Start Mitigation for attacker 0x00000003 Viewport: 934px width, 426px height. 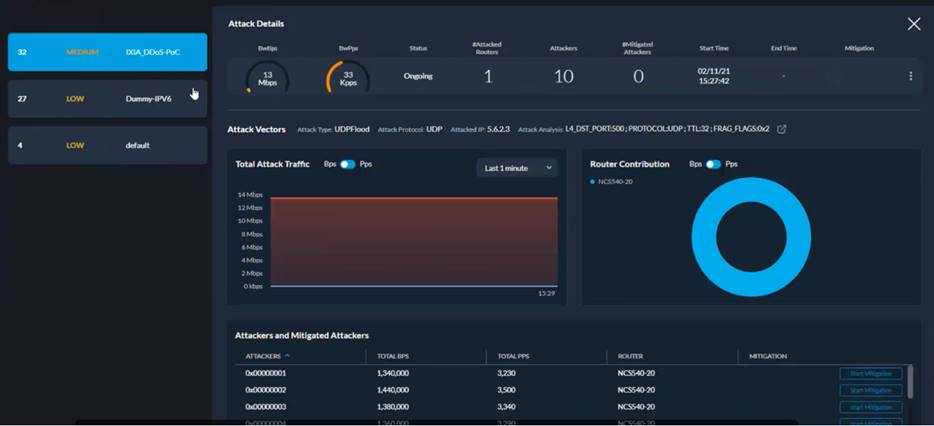click(871, 407)
